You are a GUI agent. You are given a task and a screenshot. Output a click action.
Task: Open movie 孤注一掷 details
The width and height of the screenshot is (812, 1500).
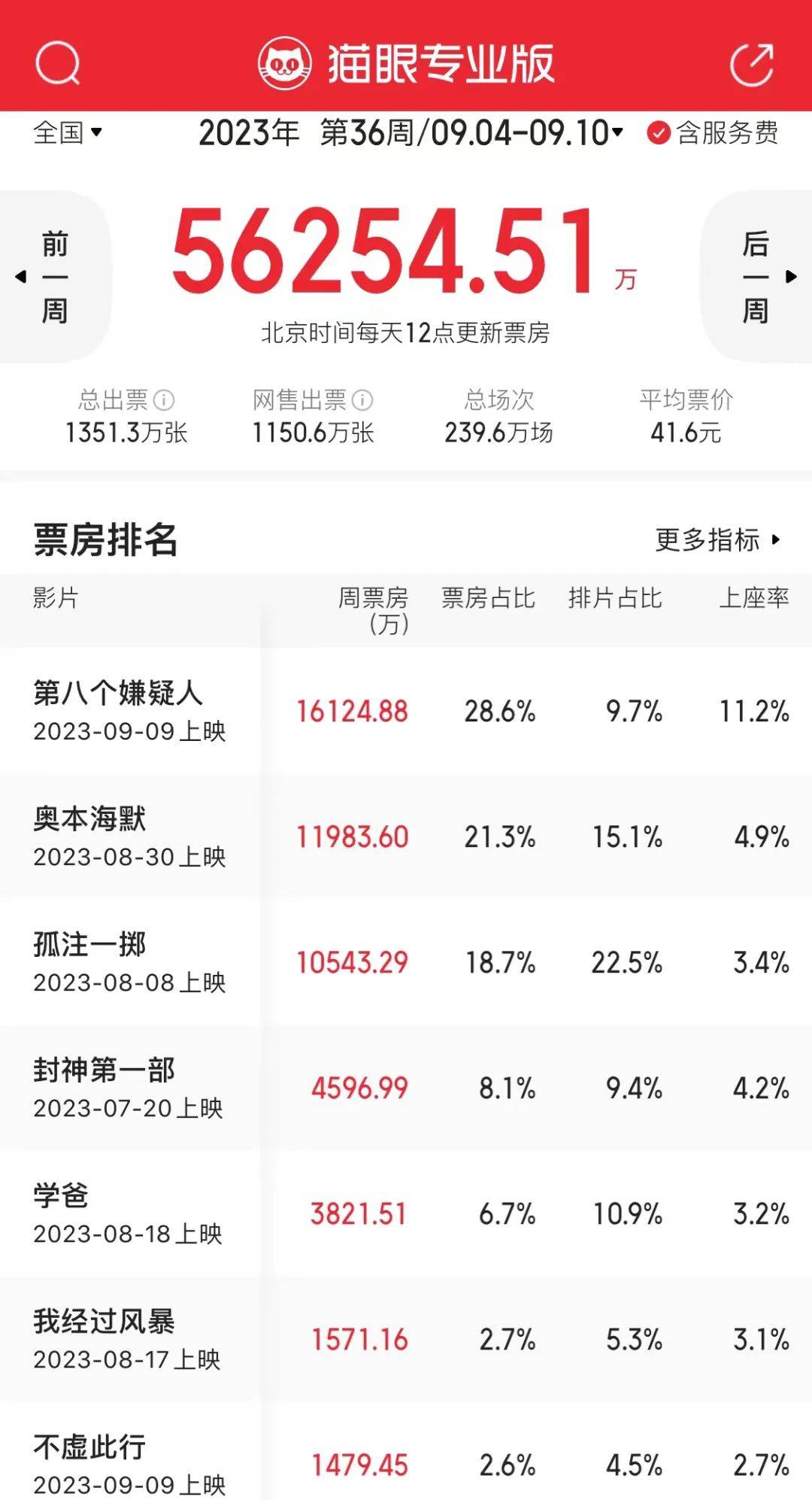click(90, 946)
